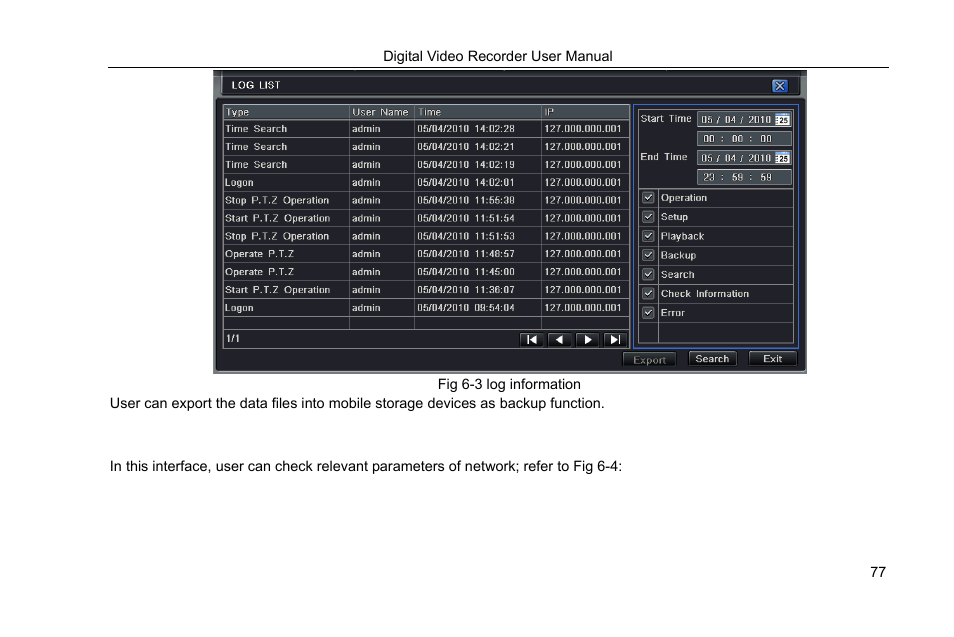The height and width of the screenshot is (637, 954).
Task: Select Time Search log at 14:02:19
Action: tap(427, 164)
